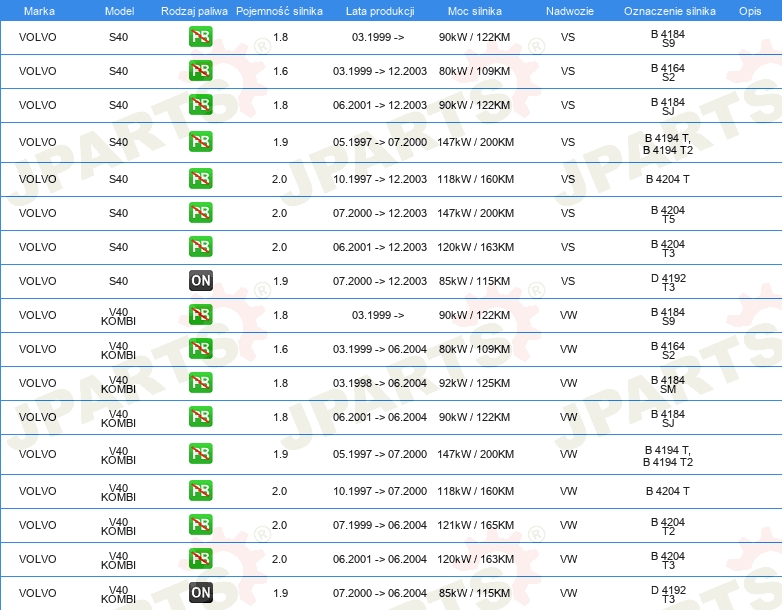Click capacity 1.6 in the V40 KOMBI row
The width and height of the screenshot is (782, 610).
coord(280,349)
